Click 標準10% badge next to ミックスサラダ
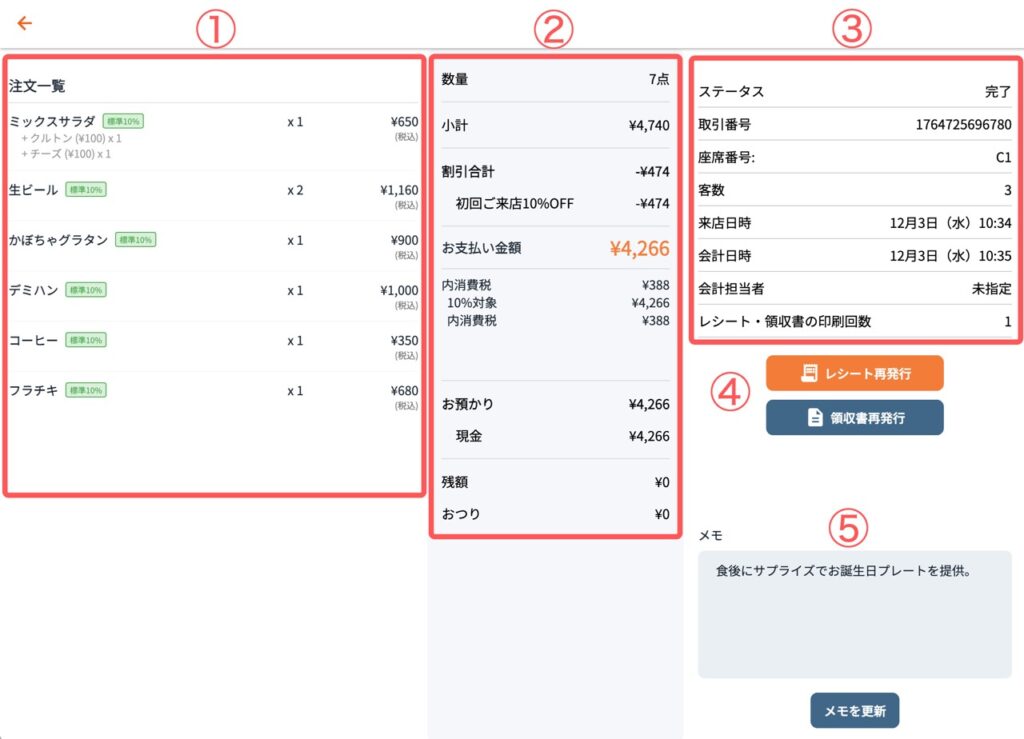1024x739 pixels. pos(123,121)
